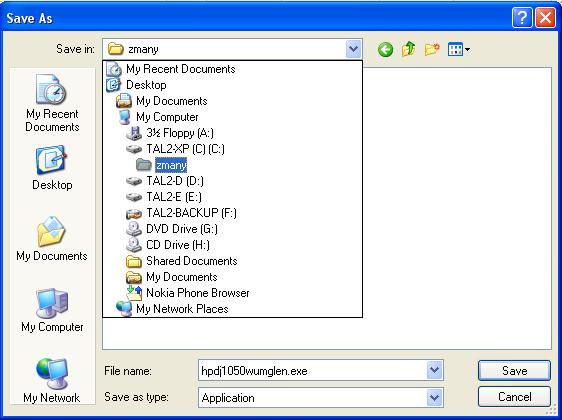Go back with the green arrow icon

point(386,49)
